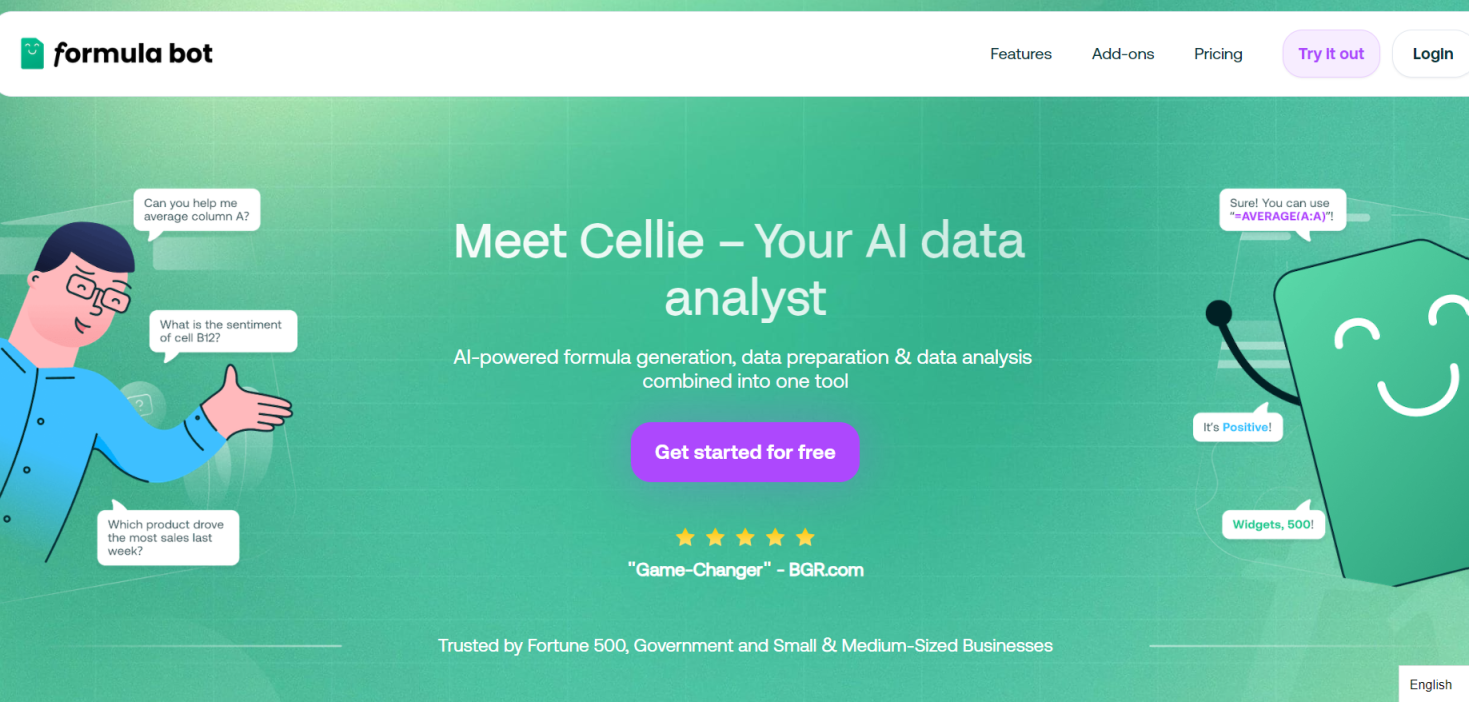The width and height of the screenshot is (1469, 702).
Task: Click the Get started for free button
Action: (x=745, y=452)
